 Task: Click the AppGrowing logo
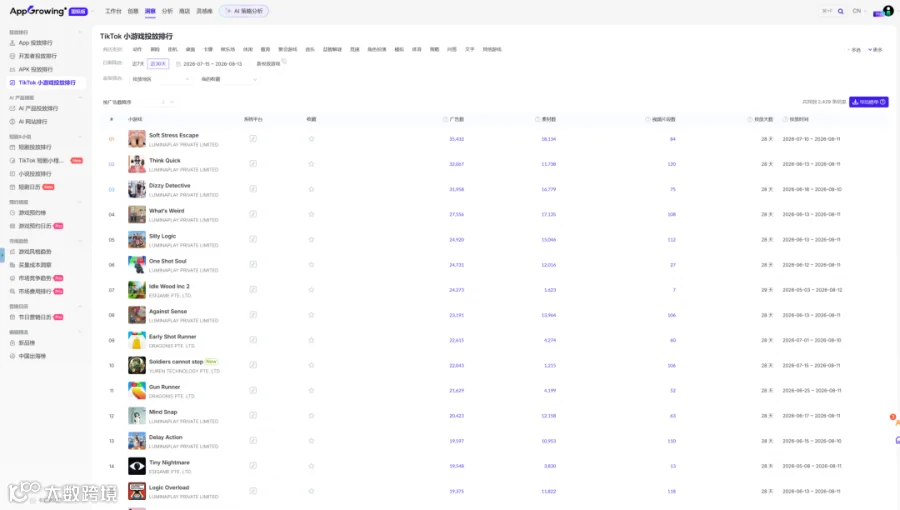click(38, 11)
